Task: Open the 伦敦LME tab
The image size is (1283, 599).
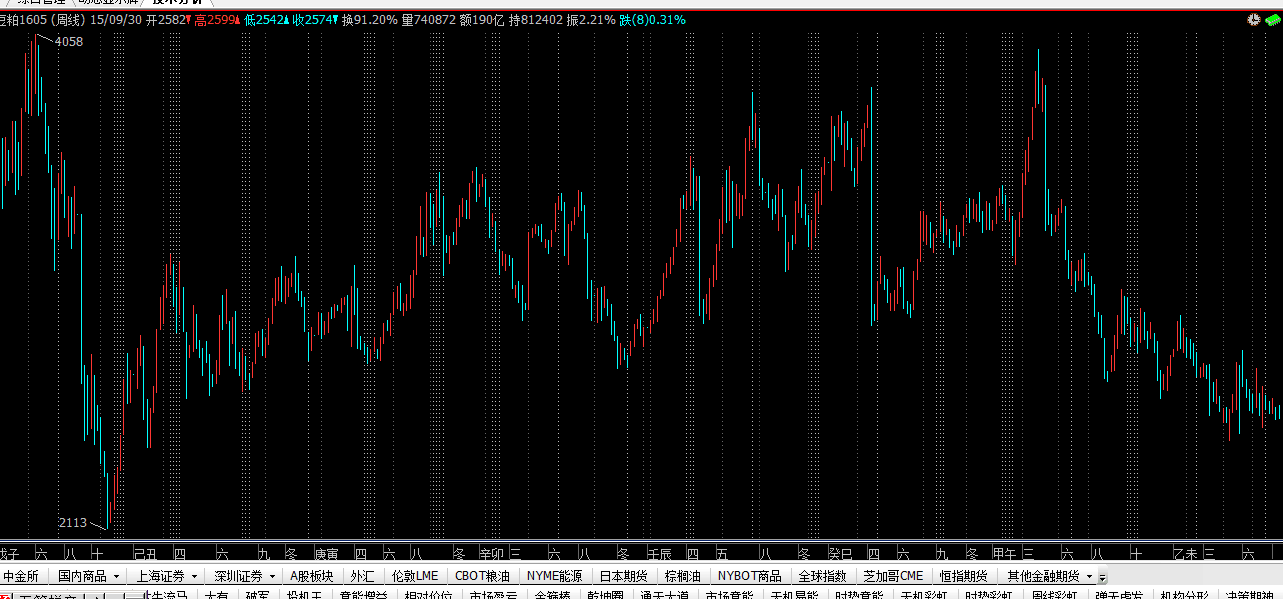Action: tap(415, 576)
